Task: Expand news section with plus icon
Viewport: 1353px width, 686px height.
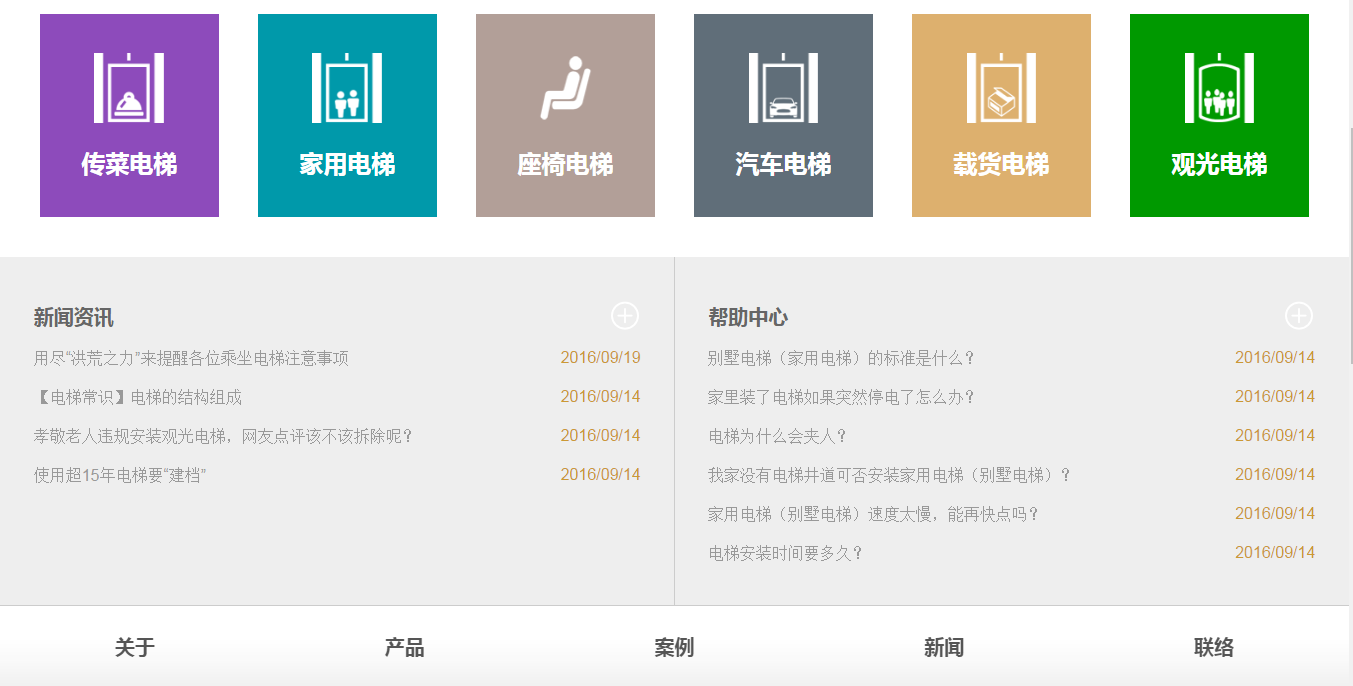Action: (x=625, y=316)
